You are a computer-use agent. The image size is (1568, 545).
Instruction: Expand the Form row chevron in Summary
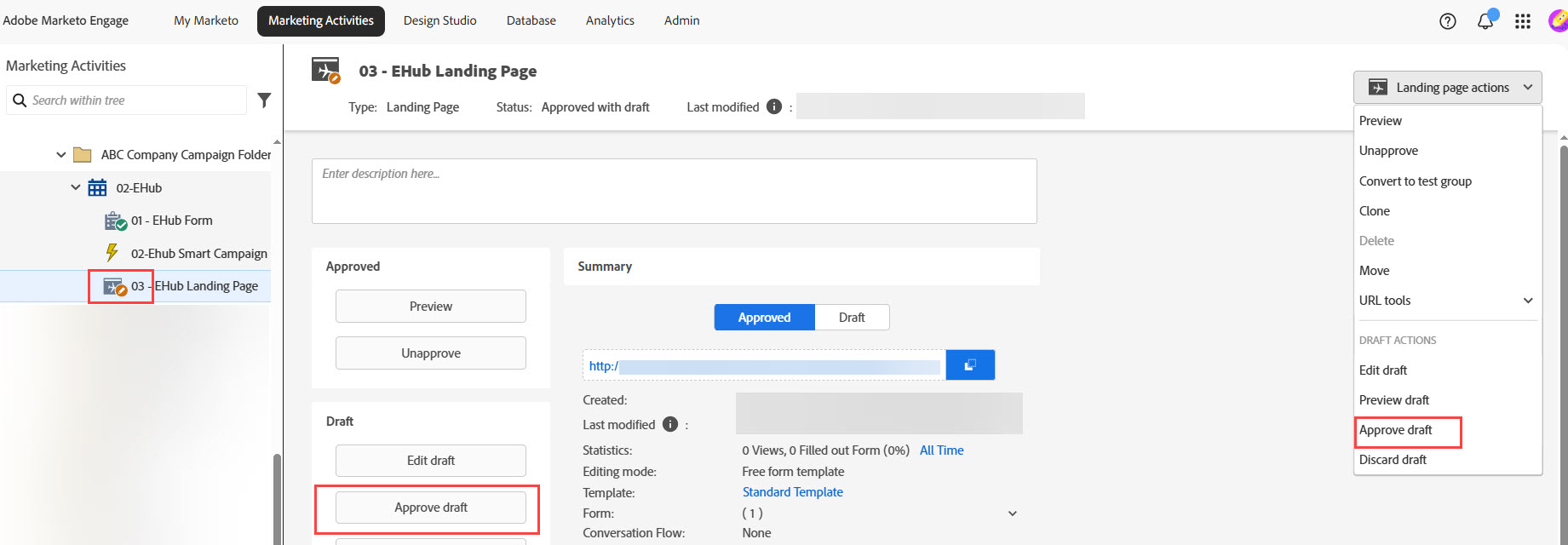click(x=1013, y=513)
